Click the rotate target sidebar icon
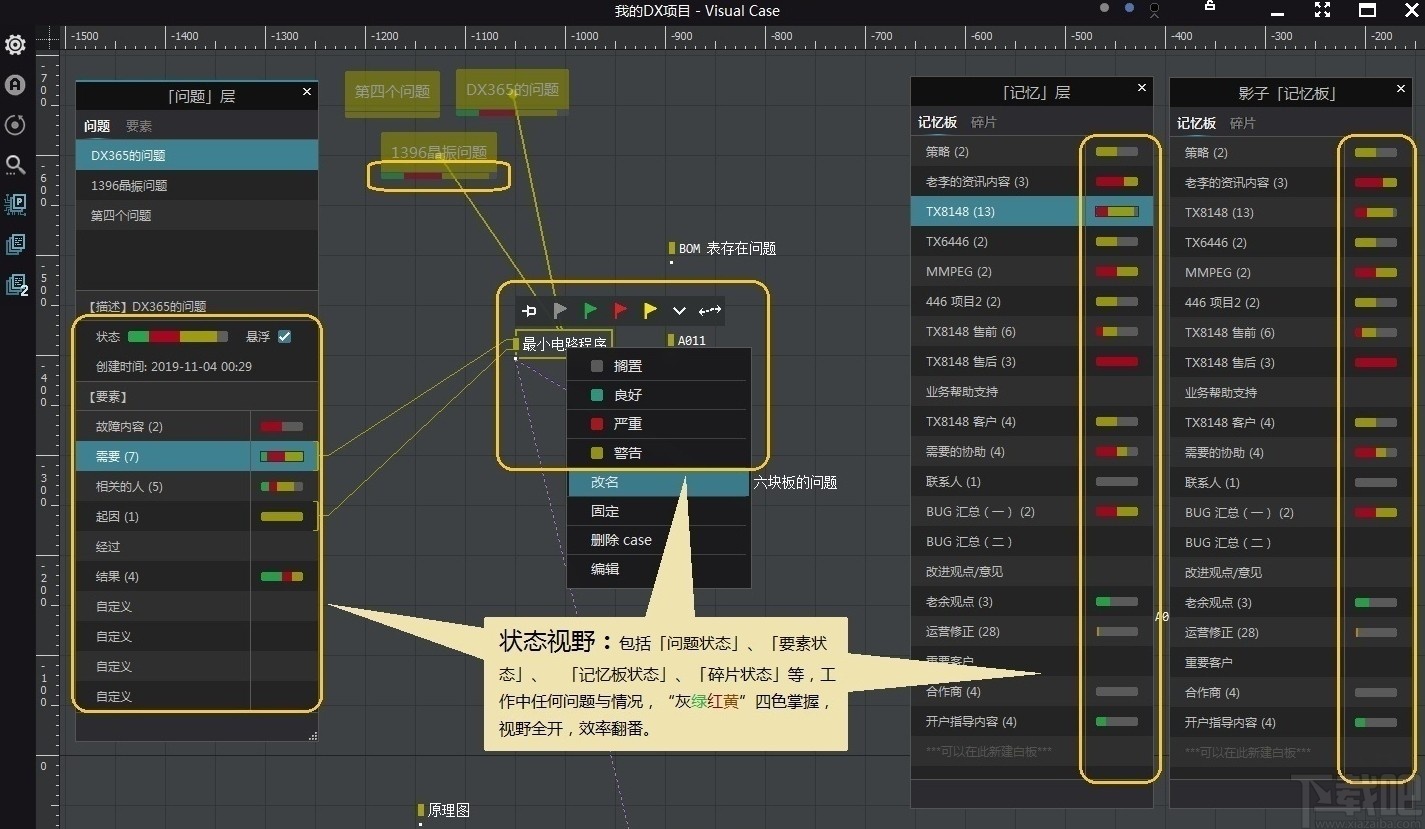This screenshot has width=1425, height=829. pyautogui.click(x=15, y=125)
